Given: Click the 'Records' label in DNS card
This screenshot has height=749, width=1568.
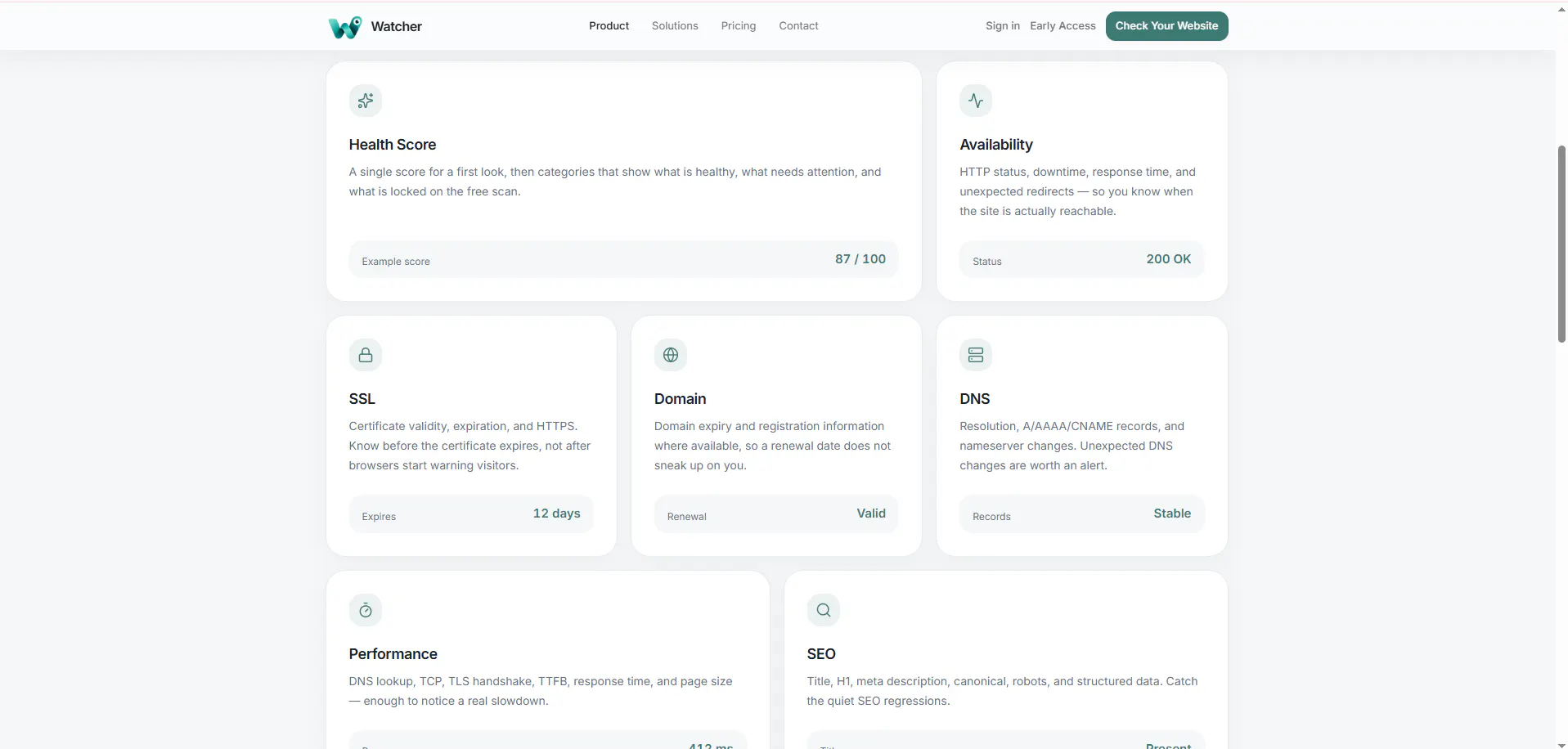Looking at the screenshot, I should pos(991,517).
